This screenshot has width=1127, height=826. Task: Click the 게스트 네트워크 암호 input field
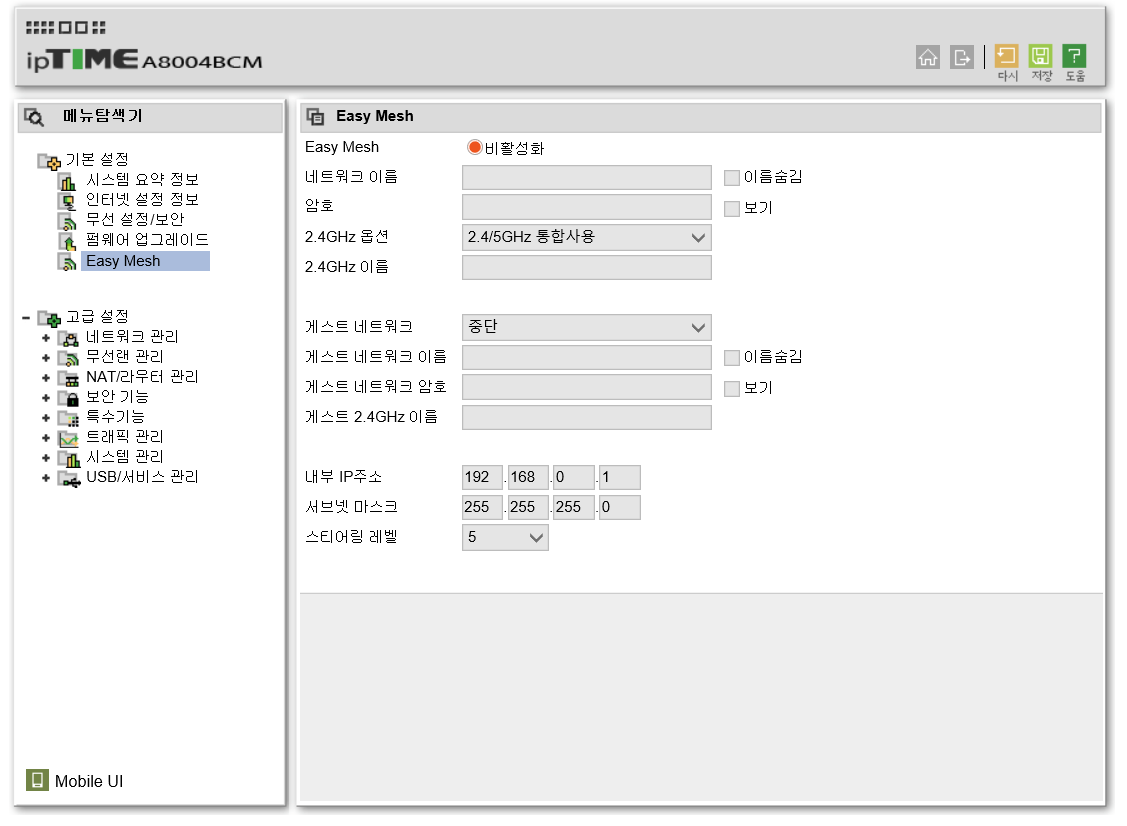(586, 387)
